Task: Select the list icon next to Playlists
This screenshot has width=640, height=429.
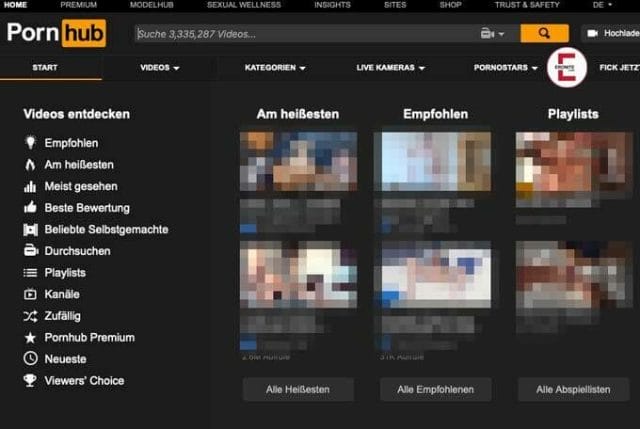Action: click(x=30, y=273)
